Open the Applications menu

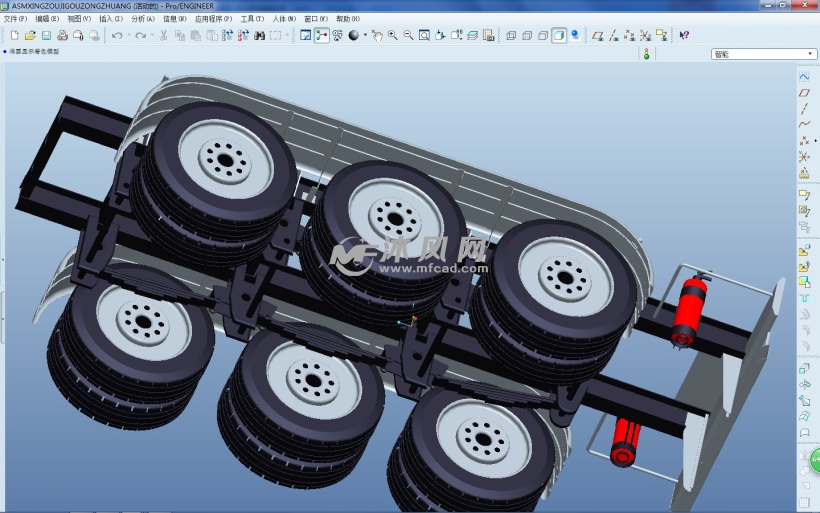[213, 19]
